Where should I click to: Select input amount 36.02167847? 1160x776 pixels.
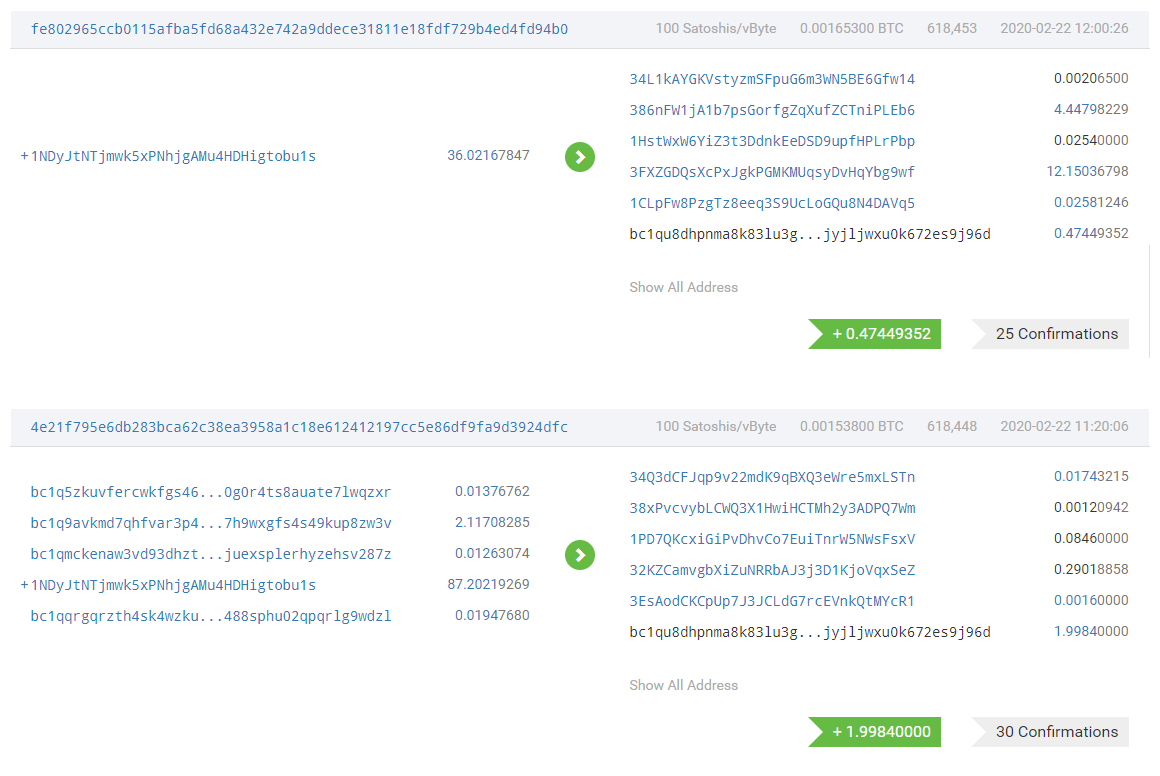(488, 155)
